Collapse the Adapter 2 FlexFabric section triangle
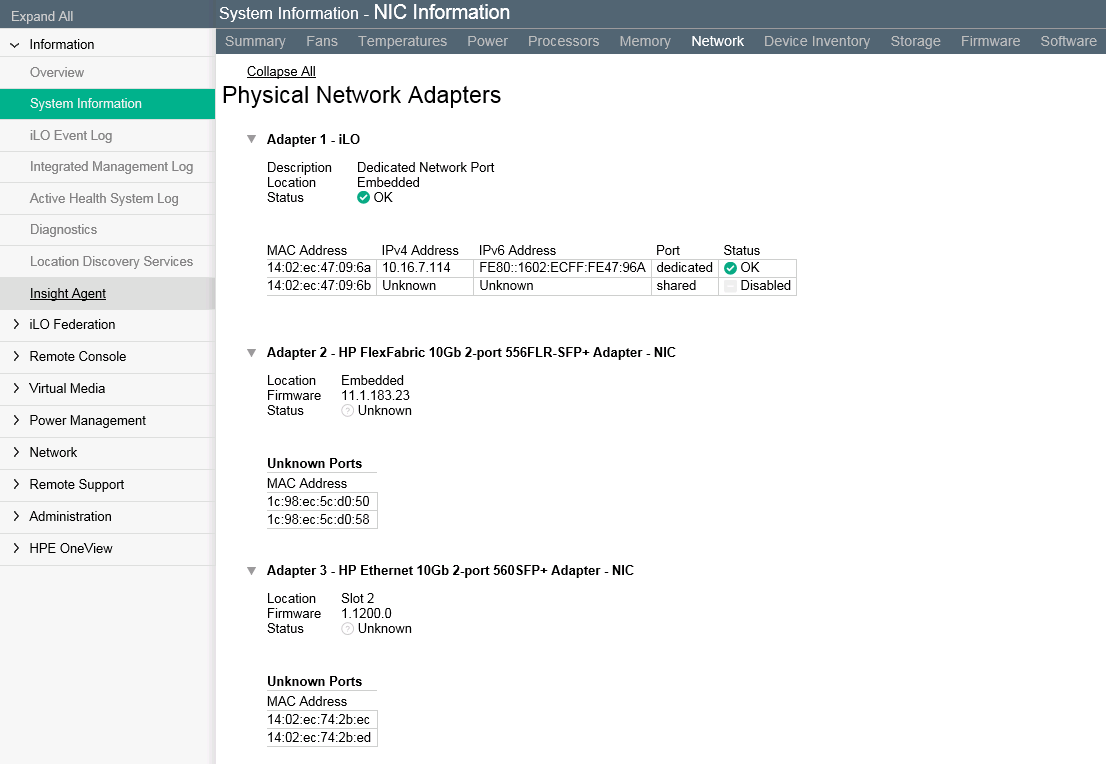Screen dimensions: 1106x764 251,353
